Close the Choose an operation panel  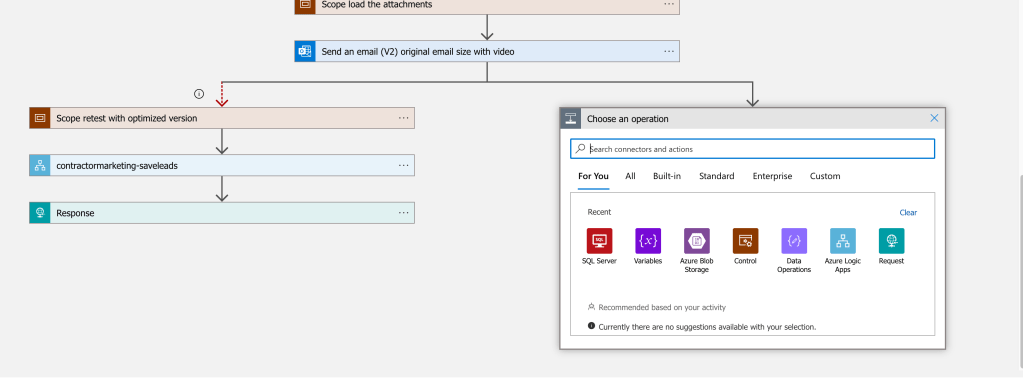934,118
